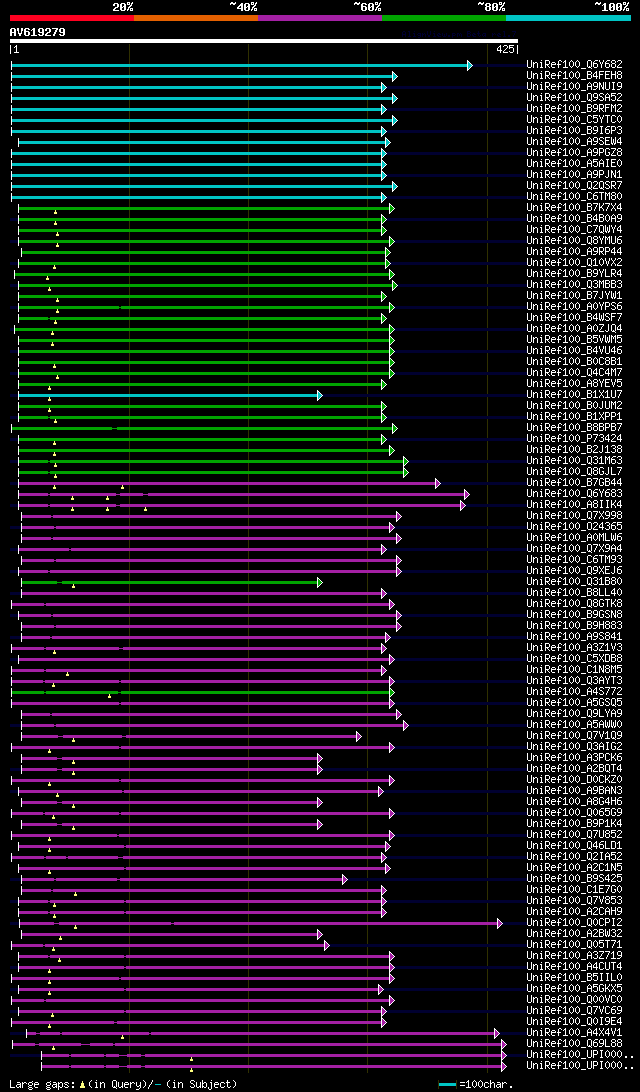Click the UniRef100_Q2QSR7 label
This screenshot has height=1092, width=640.
pyautogui.click(x=575, y=185)
